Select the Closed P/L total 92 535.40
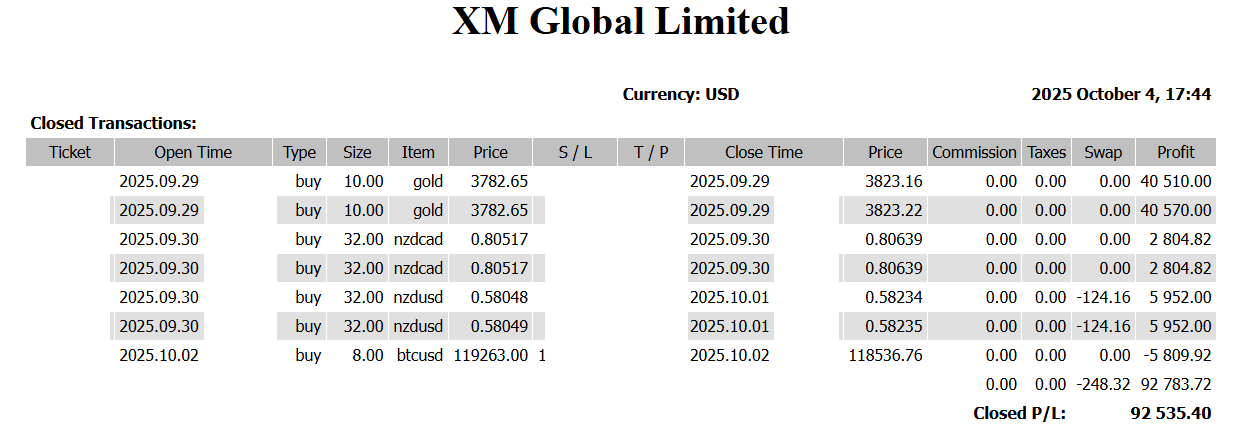 [1171, 413]
